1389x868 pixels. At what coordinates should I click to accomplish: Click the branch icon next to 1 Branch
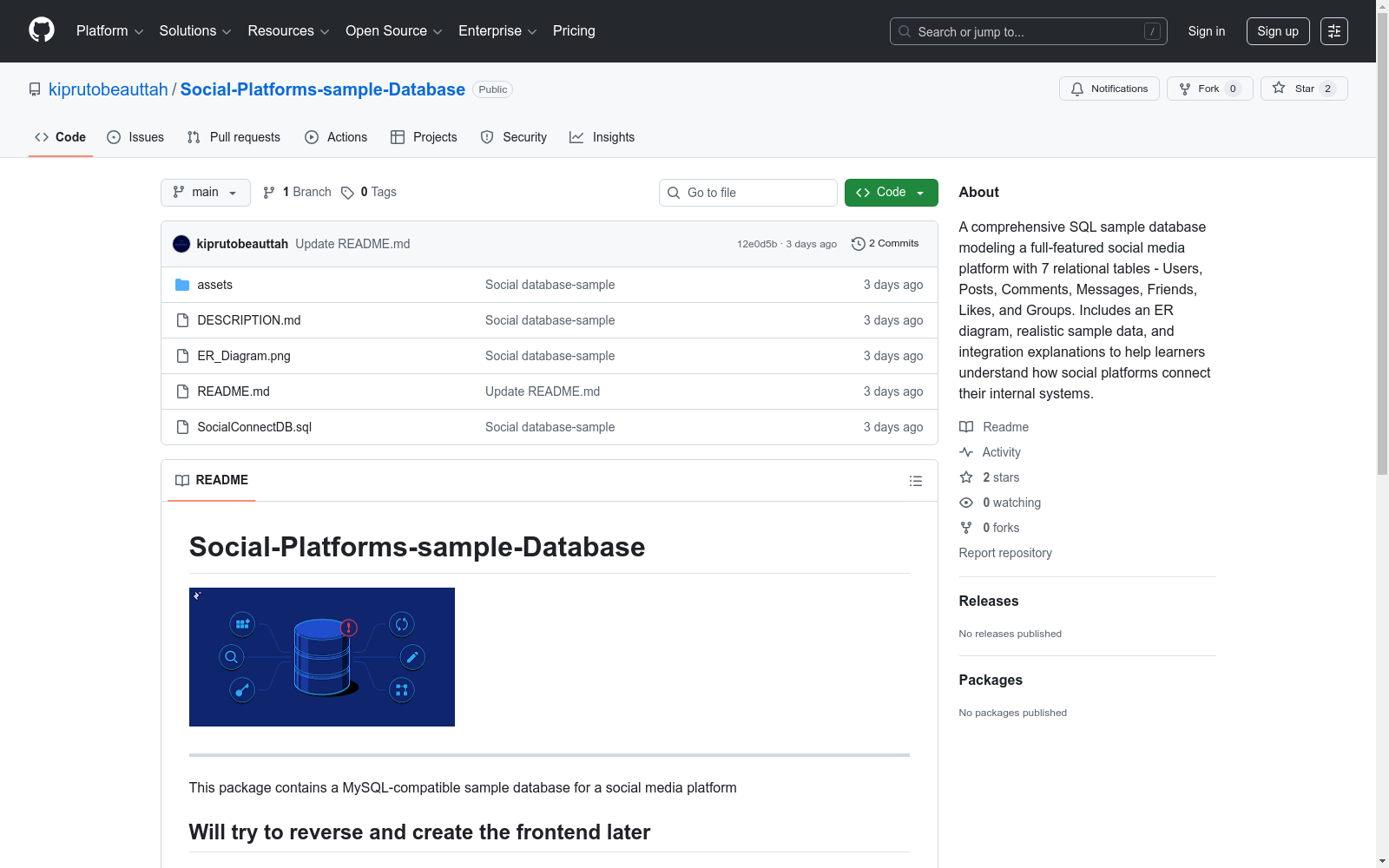click(269, 193)
